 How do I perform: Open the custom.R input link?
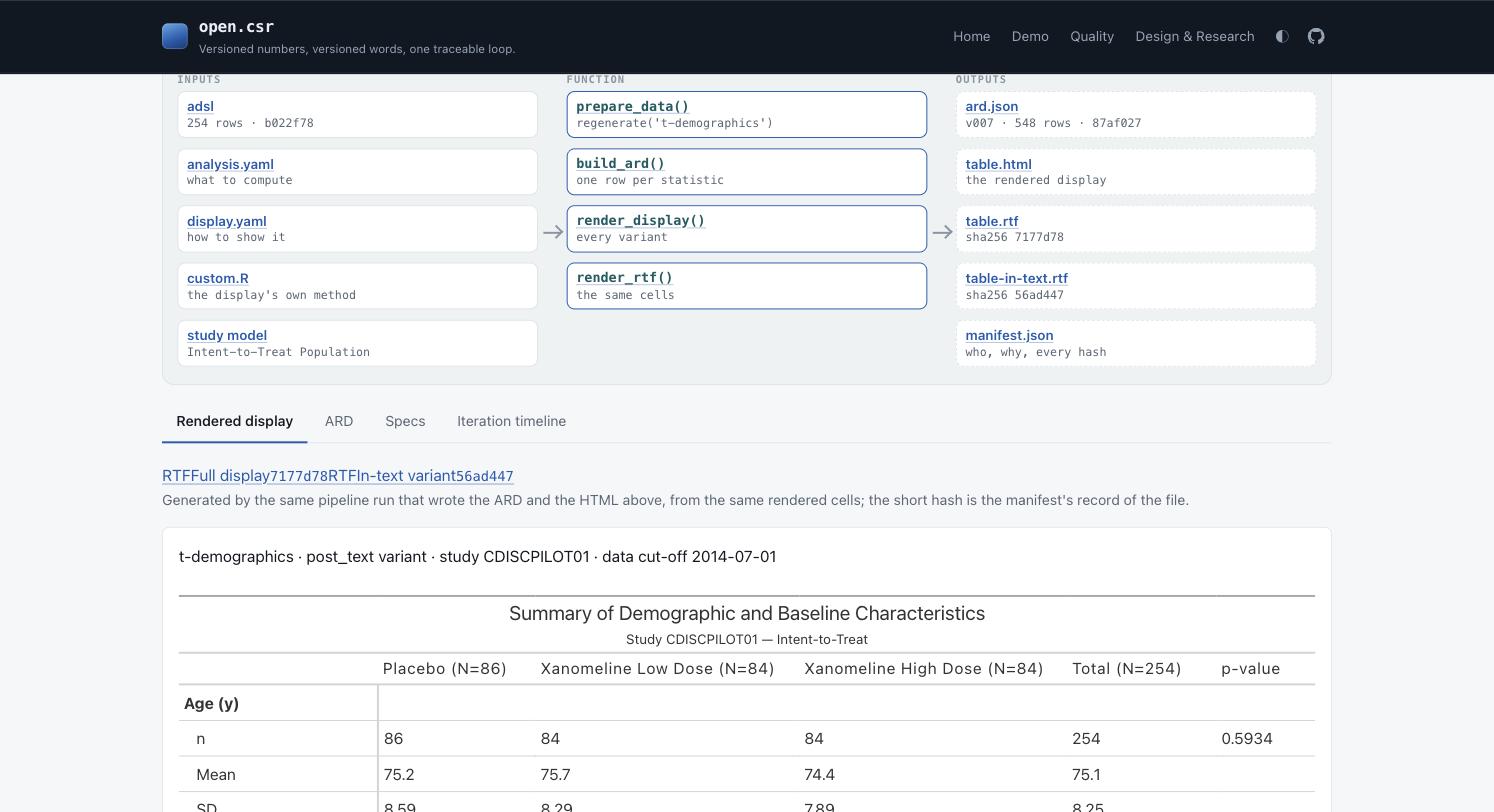pyautogui.click(x=217, y=278)
